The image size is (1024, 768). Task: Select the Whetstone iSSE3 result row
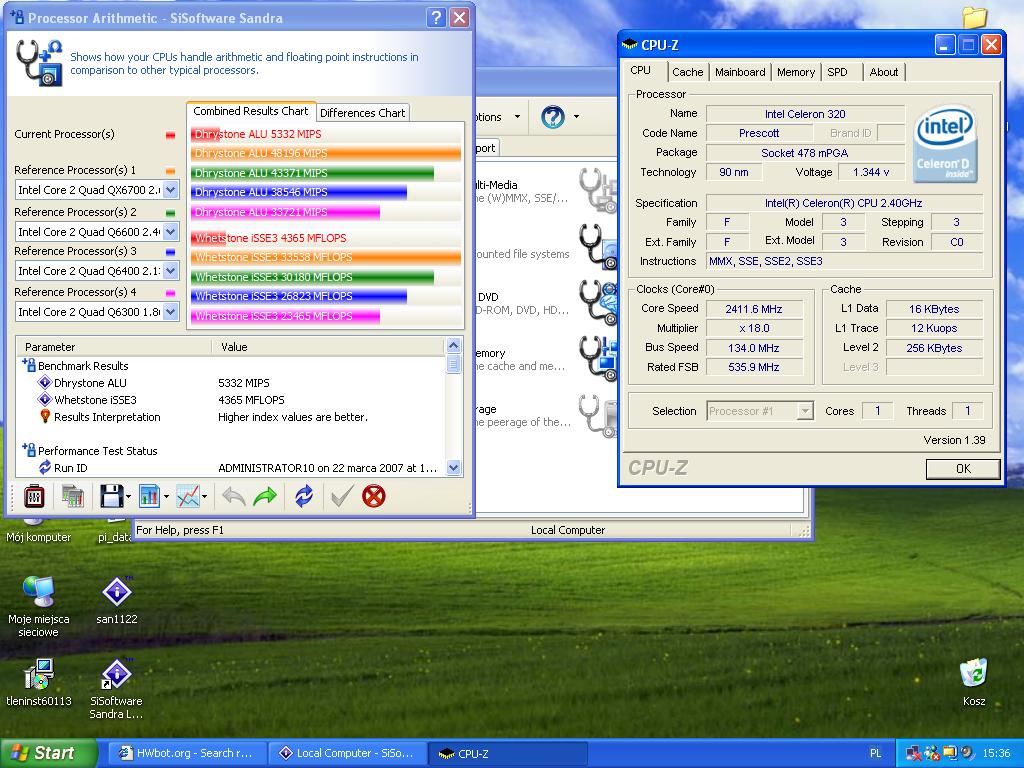(x=231, y=400)
